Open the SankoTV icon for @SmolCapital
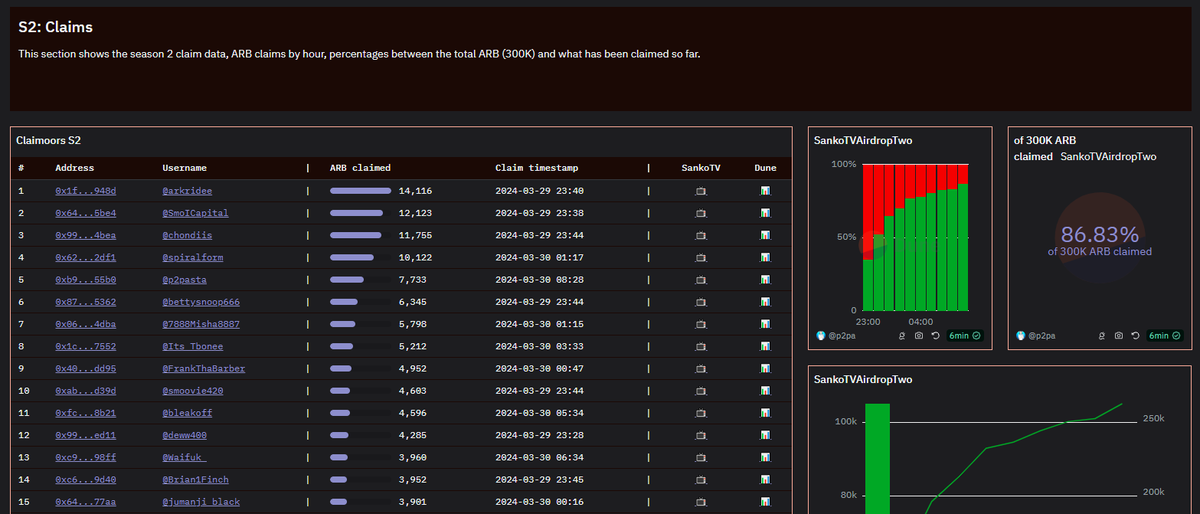This screenshot has width=1200, height=514. (701, 213)
